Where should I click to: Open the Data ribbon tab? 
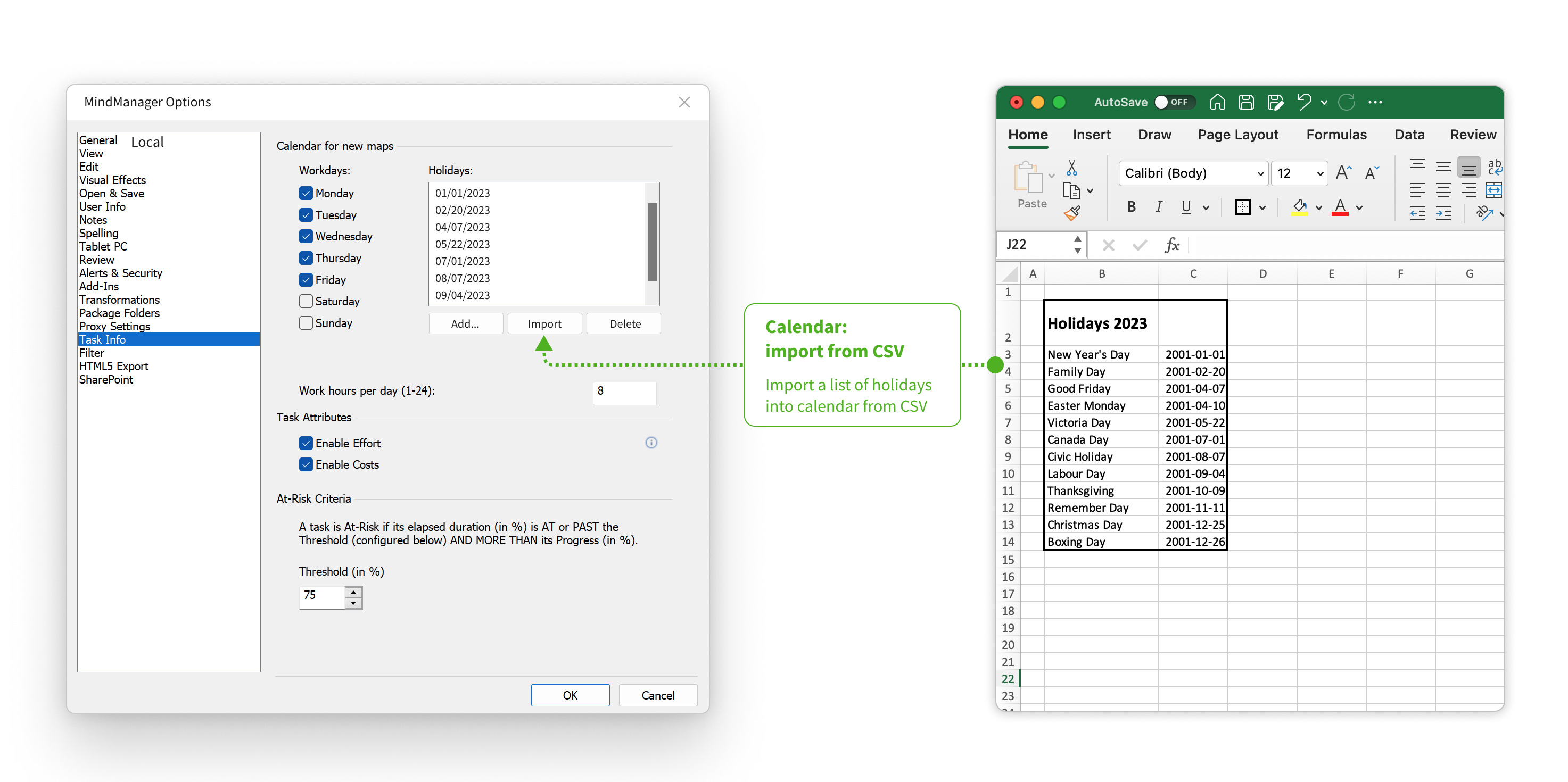(1409, 135)
